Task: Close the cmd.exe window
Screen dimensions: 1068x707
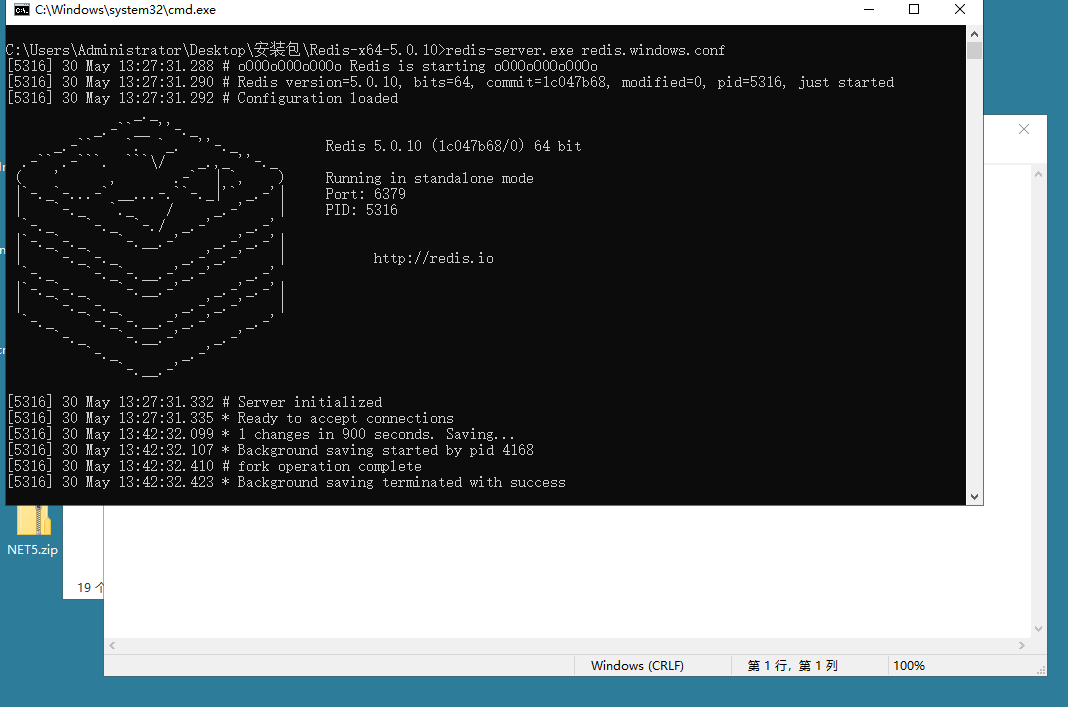Action: 960,10
